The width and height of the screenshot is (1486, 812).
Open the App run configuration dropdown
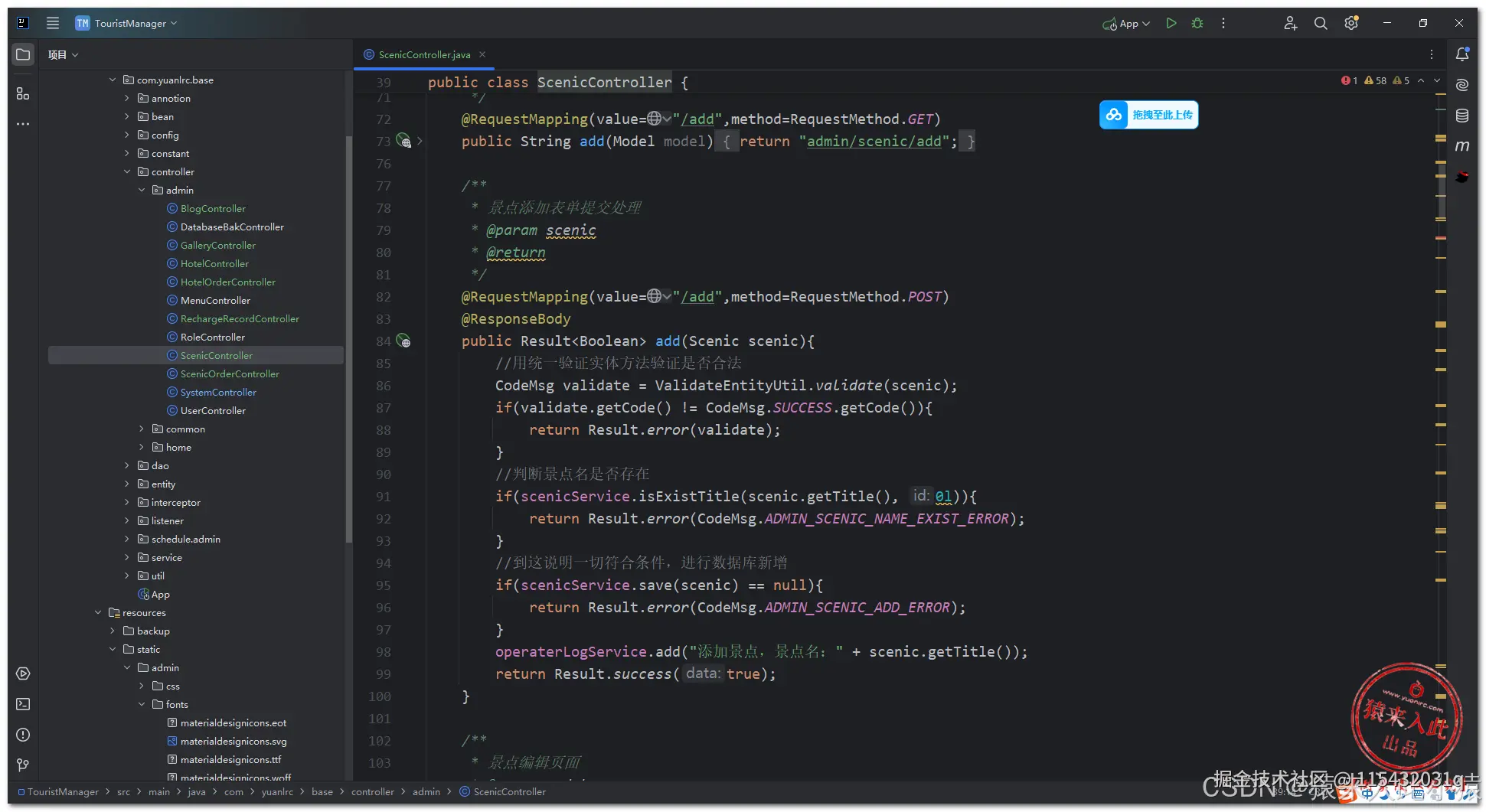(1126, 23)
